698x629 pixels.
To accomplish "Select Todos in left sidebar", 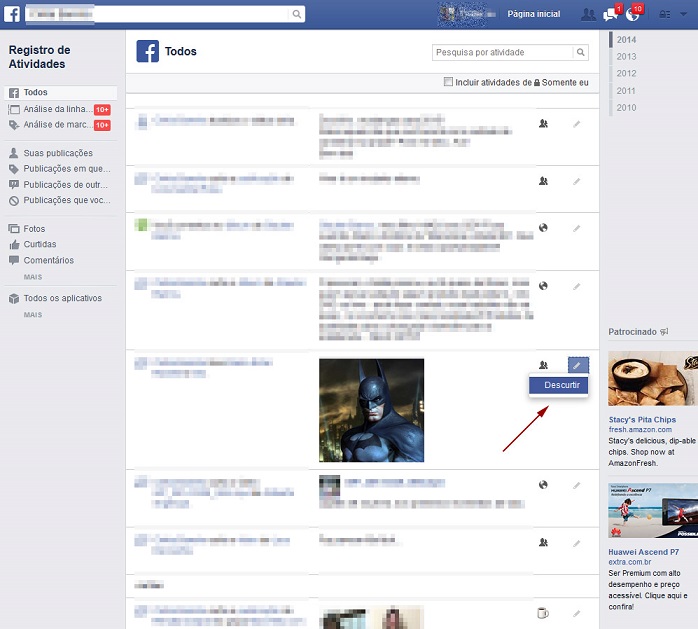I will click(61, 93).
